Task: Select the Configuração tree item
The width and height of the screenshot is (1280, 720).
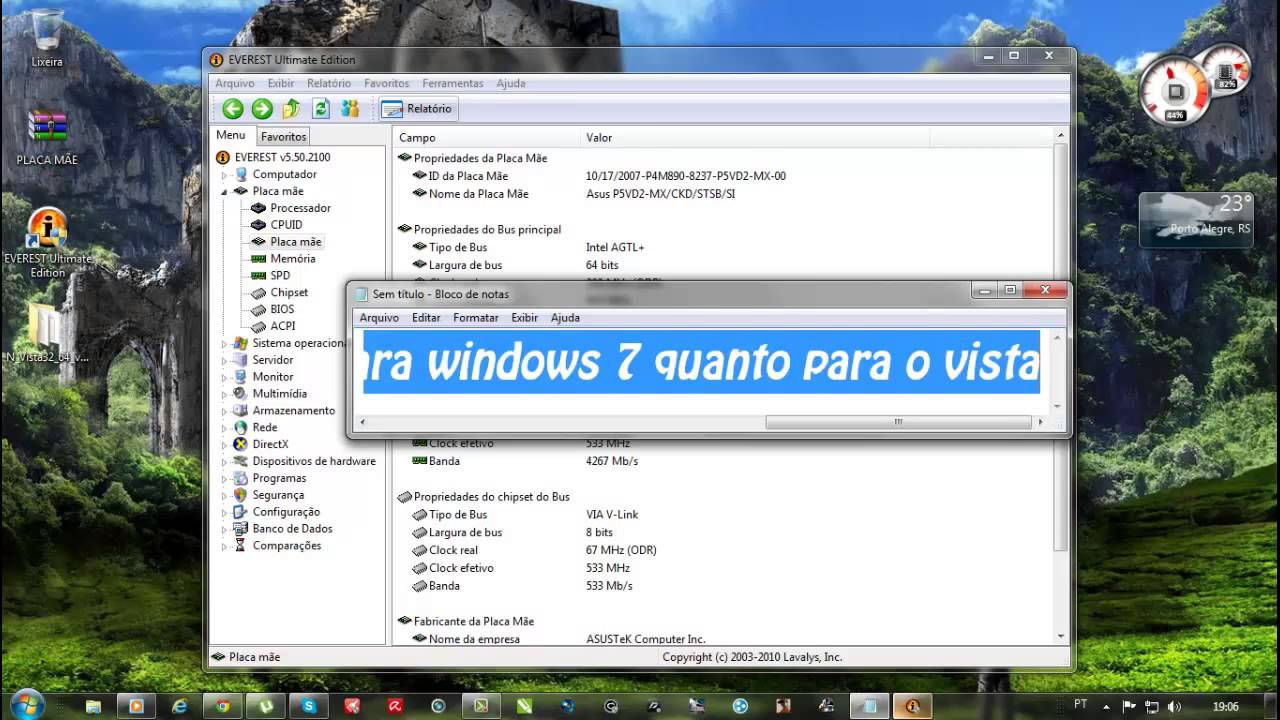Action: [x=286, y=512]
